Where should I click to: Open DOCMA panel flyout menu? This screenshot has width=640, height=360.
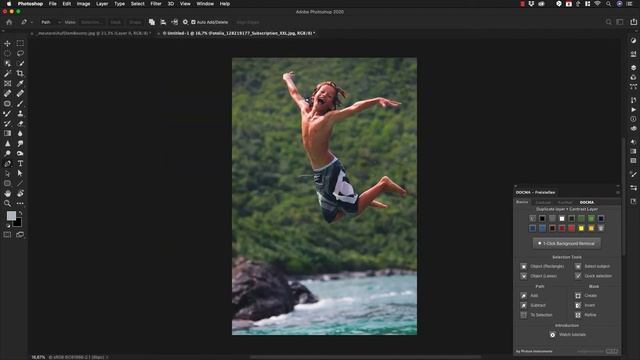[x=618, y=192]
